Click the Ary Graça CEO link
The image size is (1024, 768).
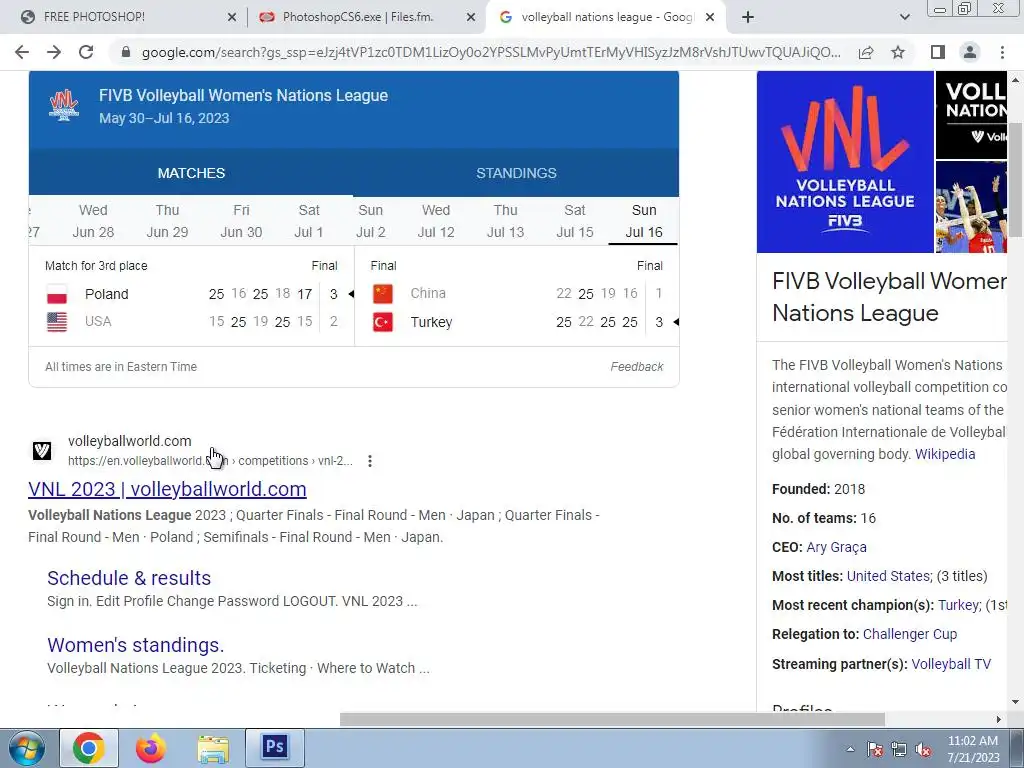pos(837,547)
